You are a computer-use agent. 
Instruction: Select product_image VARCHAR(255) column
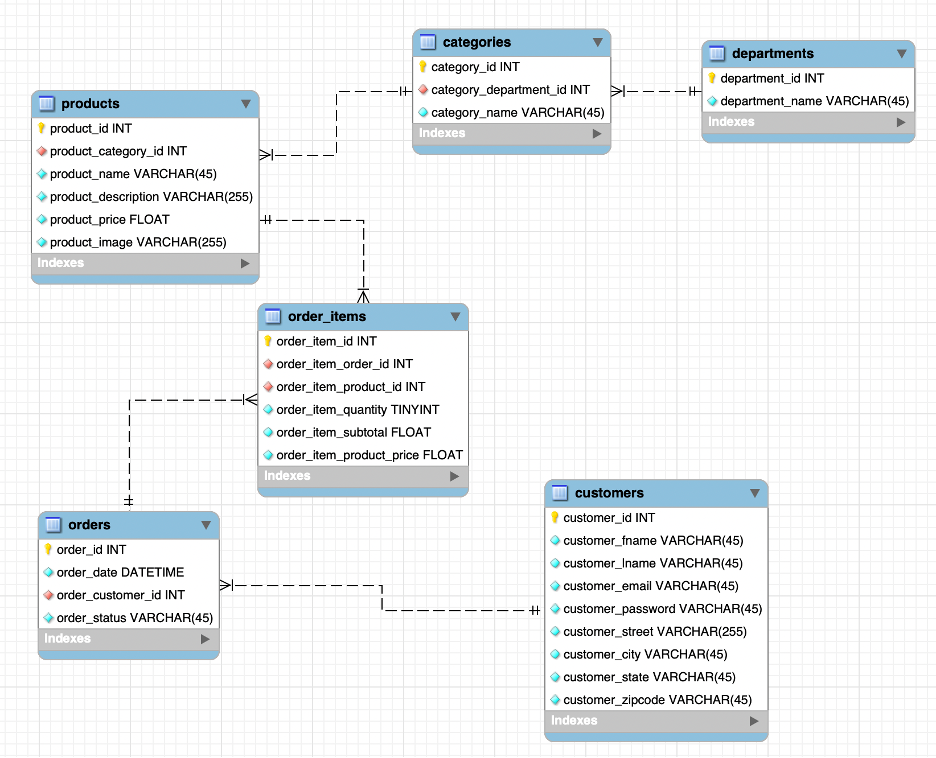point(145,242)
